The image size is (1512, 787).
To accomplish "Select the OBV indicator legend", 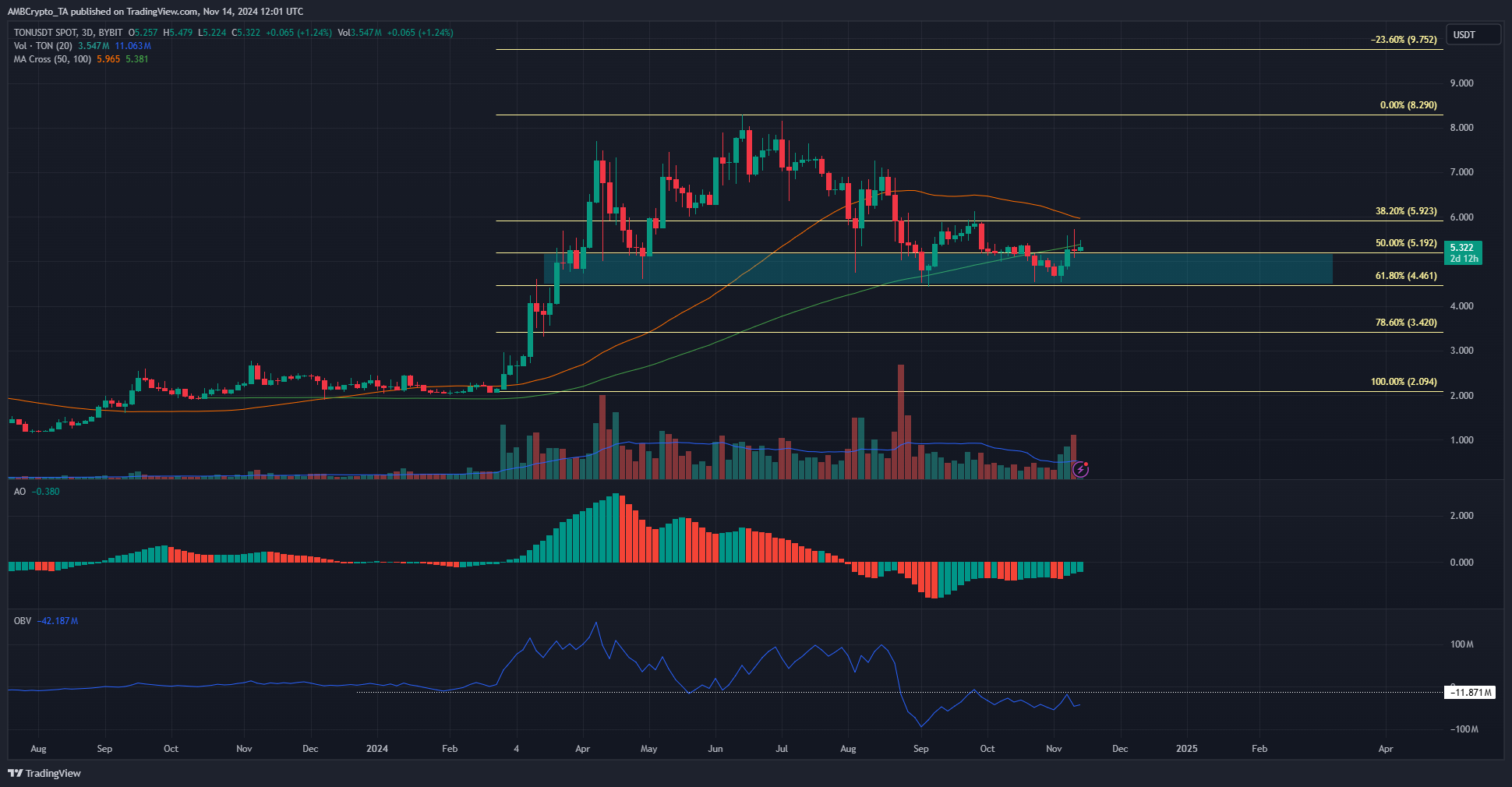I will pos(23,621).
